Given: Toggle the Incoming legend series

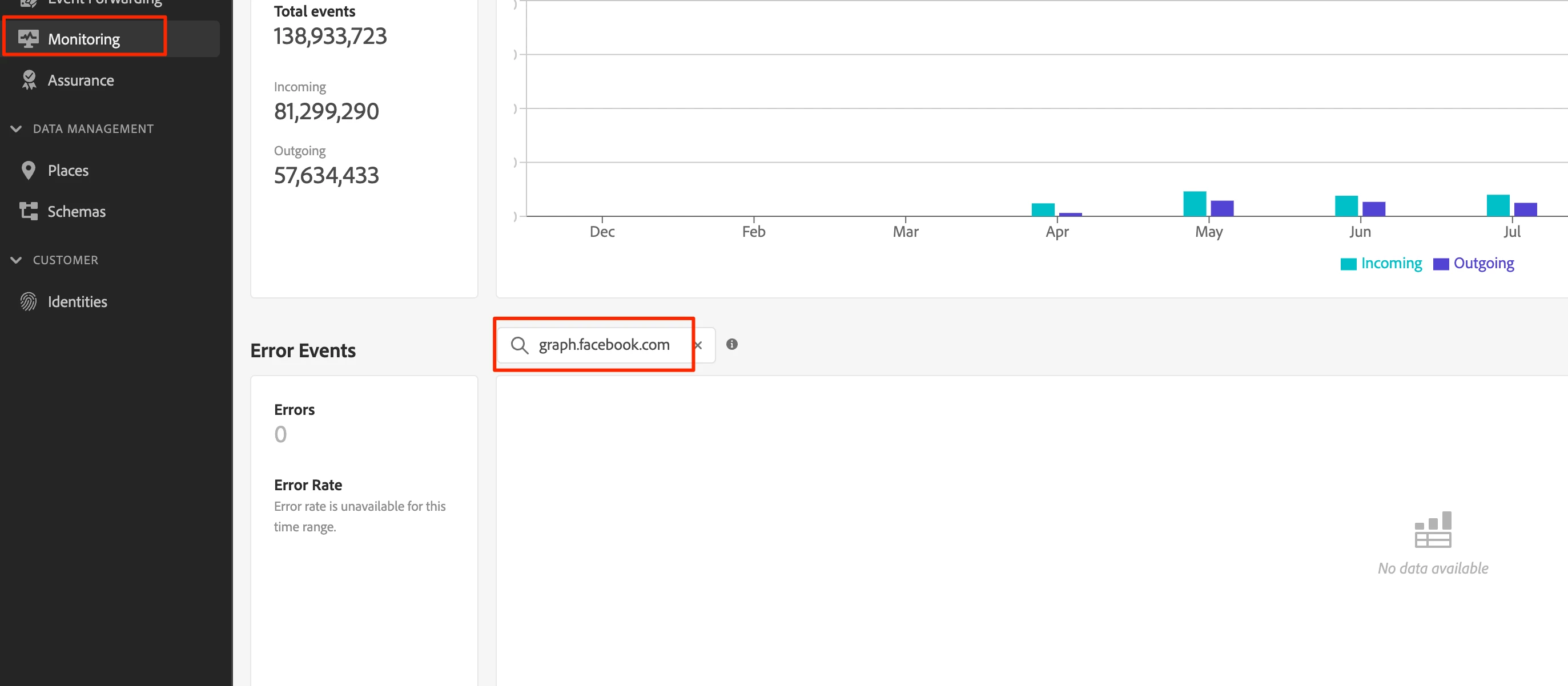Looking at the screenshot, I should (1391, 263).
